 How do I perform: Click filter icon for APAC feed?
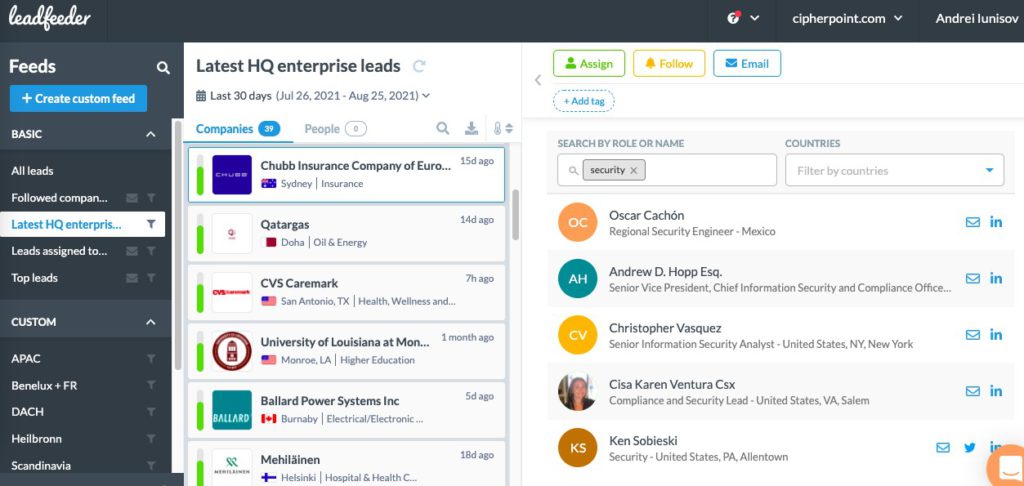pos(152,359)
